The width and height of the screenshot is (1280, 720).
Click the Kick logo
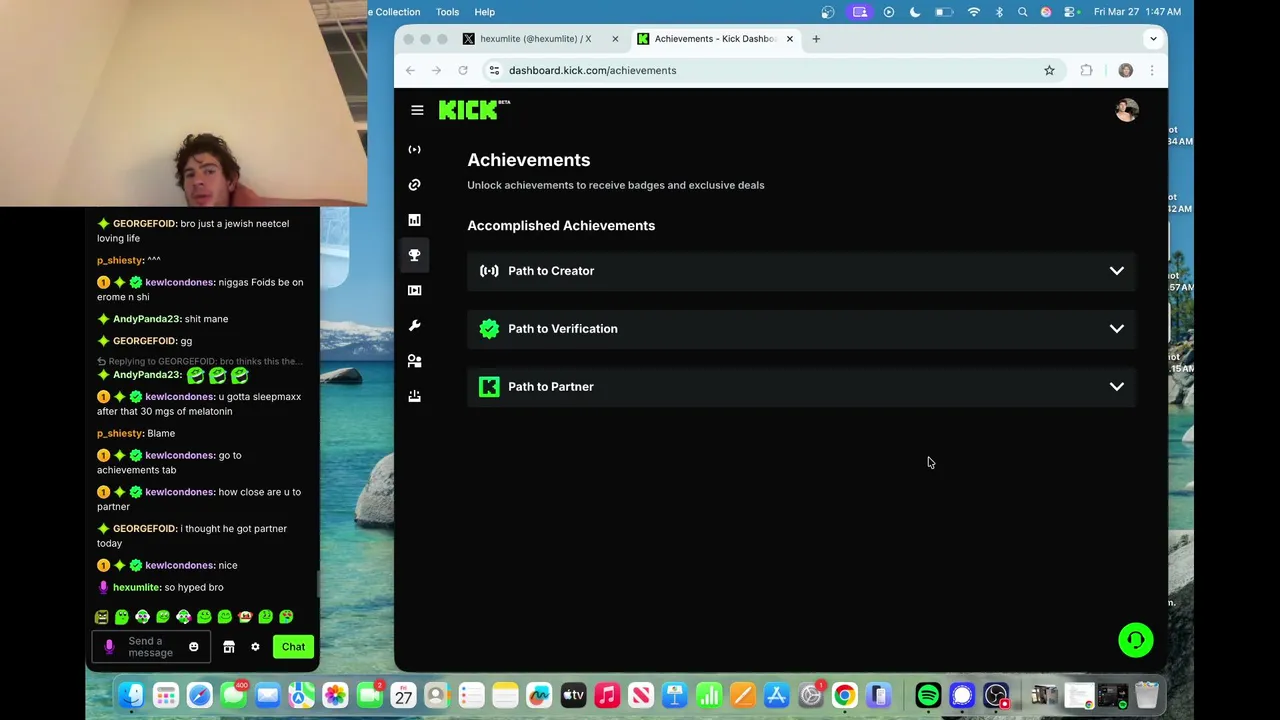point(474,110)
